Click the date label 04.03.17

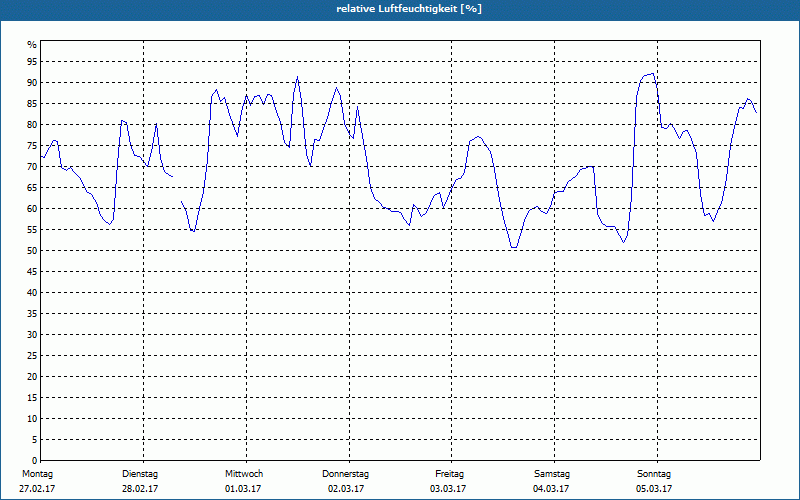pos(551,489)
